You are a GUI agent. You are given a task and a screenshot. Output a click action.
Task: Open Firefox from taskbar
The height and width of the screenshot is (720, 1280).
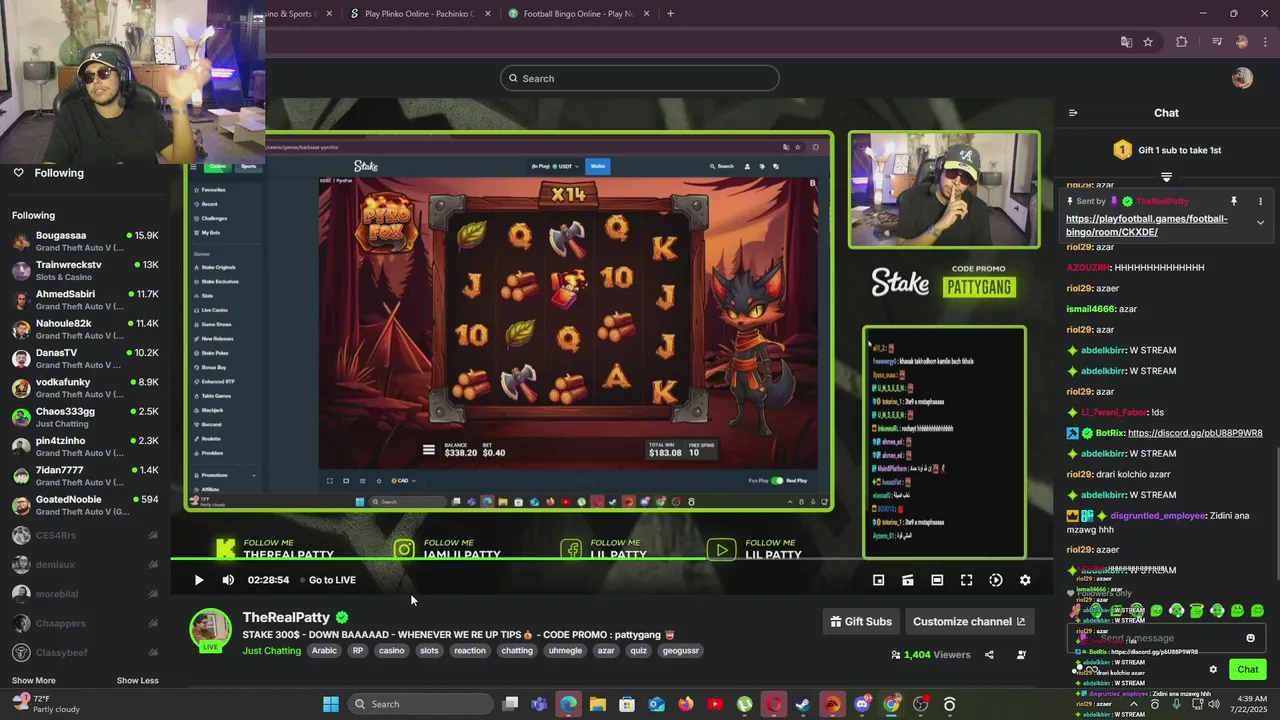[685, 704]
